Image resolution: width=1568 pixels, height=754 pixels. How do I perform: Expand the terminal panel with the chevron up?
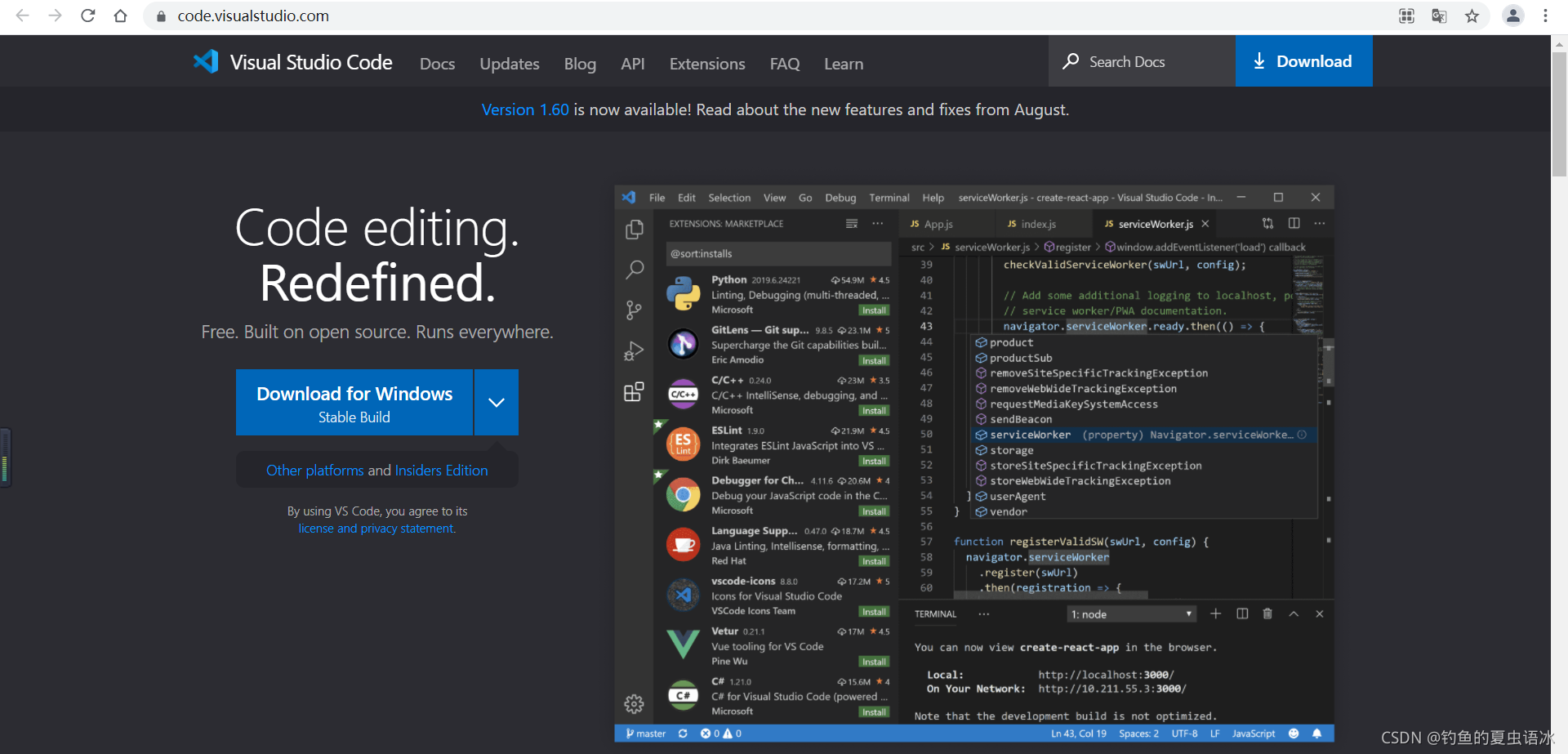(x=1293, y=613)
